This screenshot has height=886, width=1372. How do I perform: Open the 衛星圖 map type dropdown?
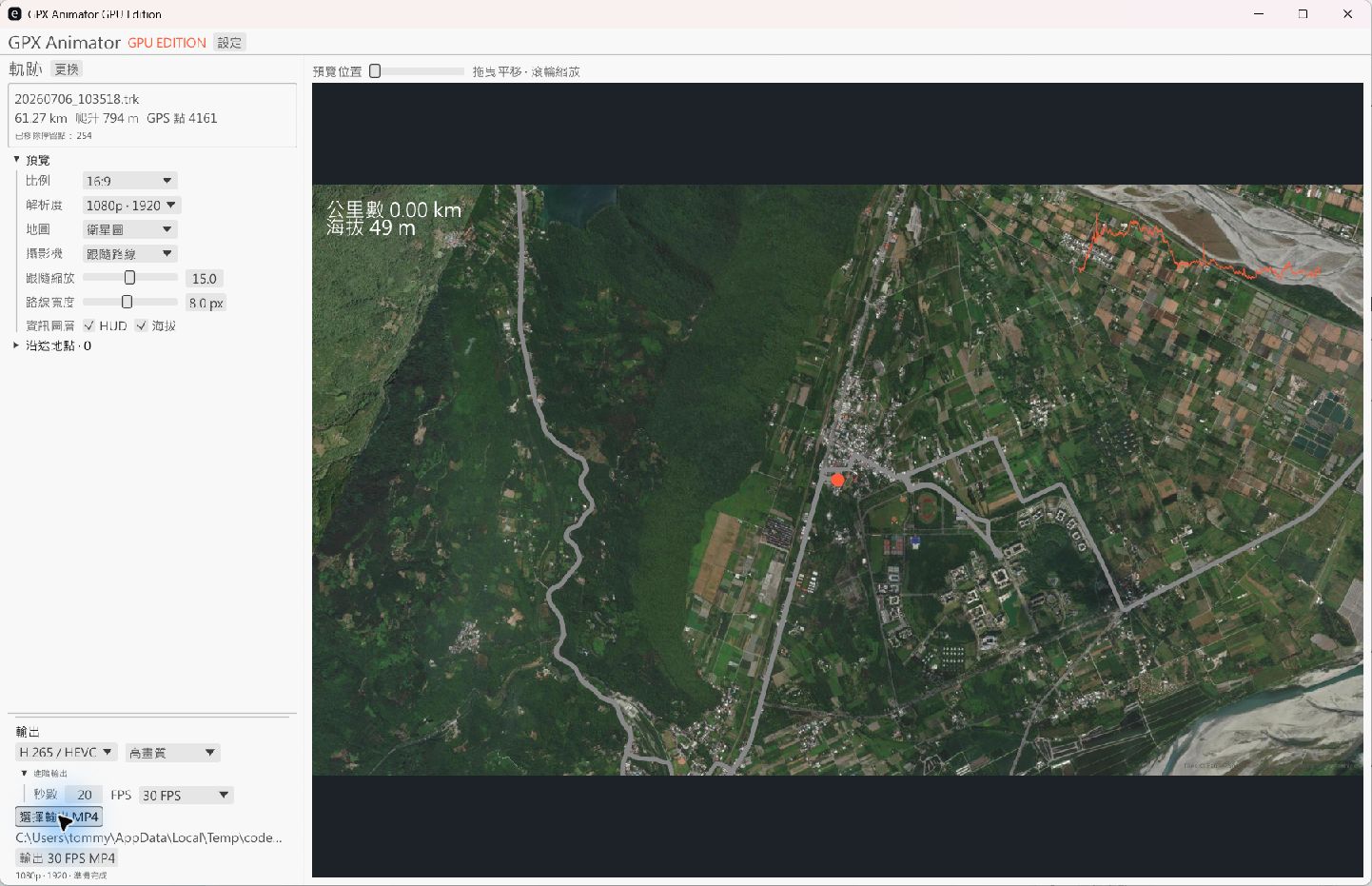(129, 229)
